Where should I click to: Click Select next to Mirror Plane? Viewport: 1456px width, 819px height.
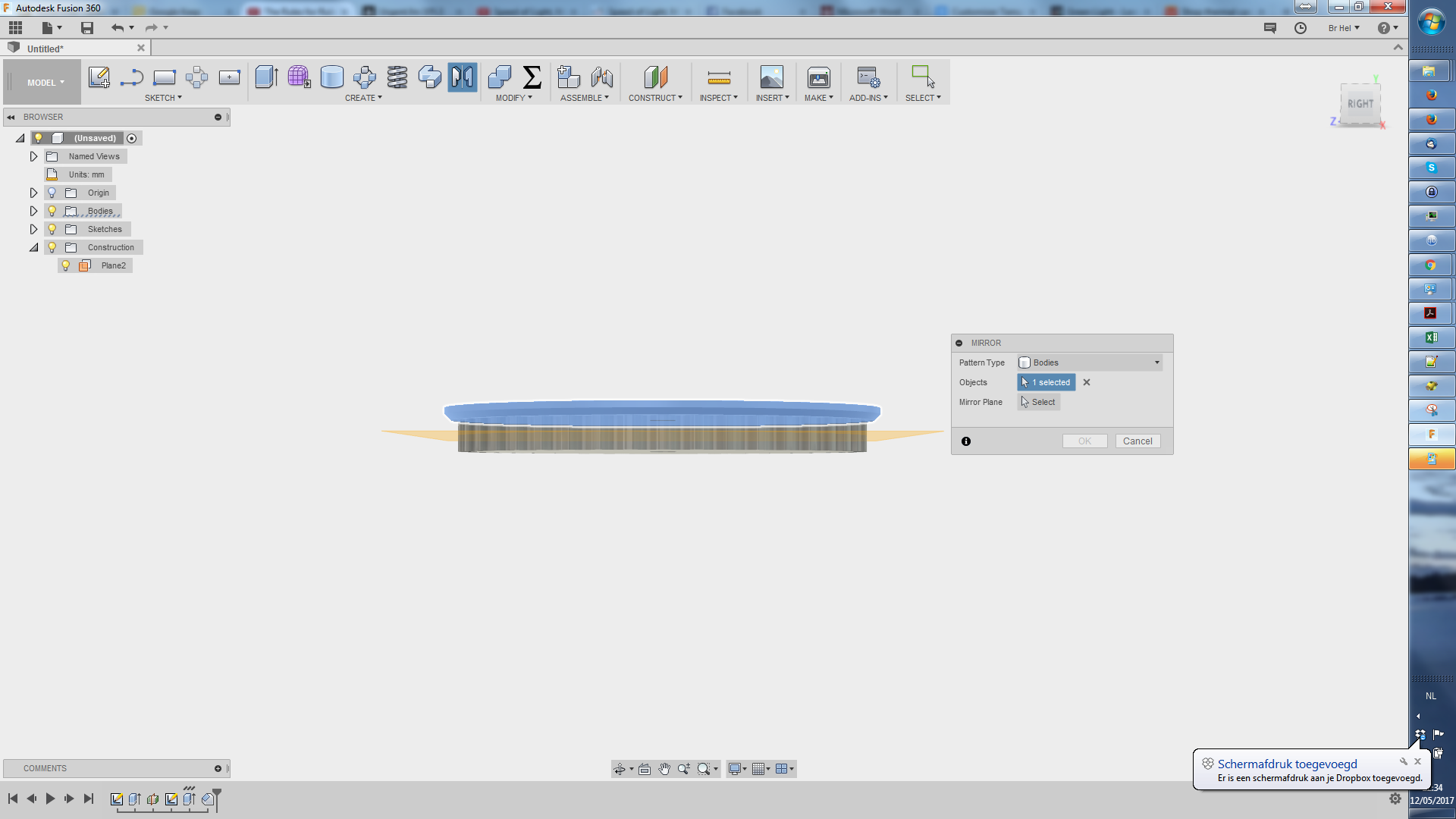[1038, 402]
